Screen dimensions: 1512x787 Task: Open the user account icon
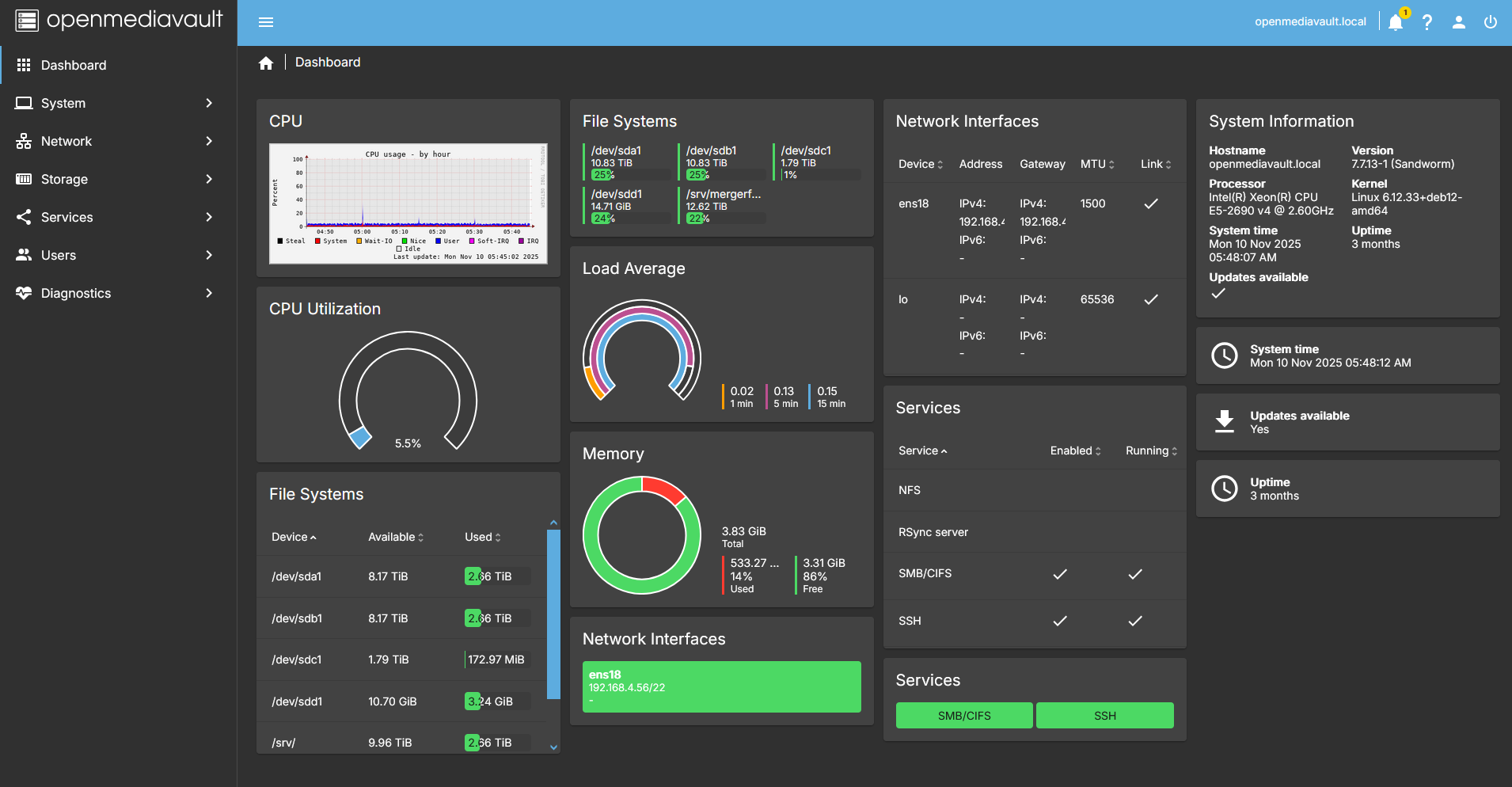click(x=1459, y=22)
